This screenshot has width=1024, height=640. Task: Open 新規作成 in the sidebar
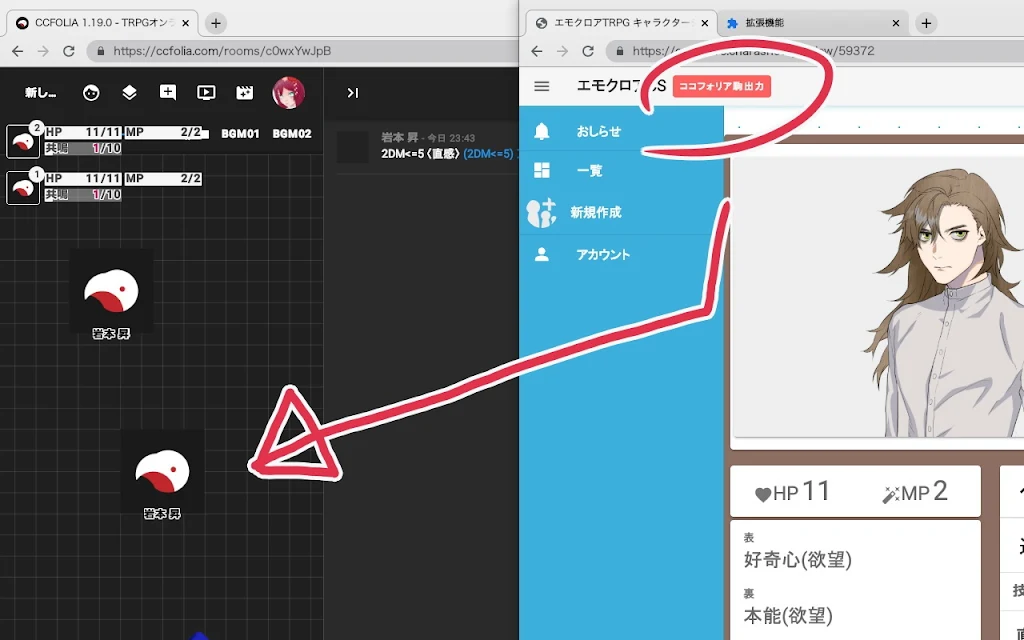(621, 212)
